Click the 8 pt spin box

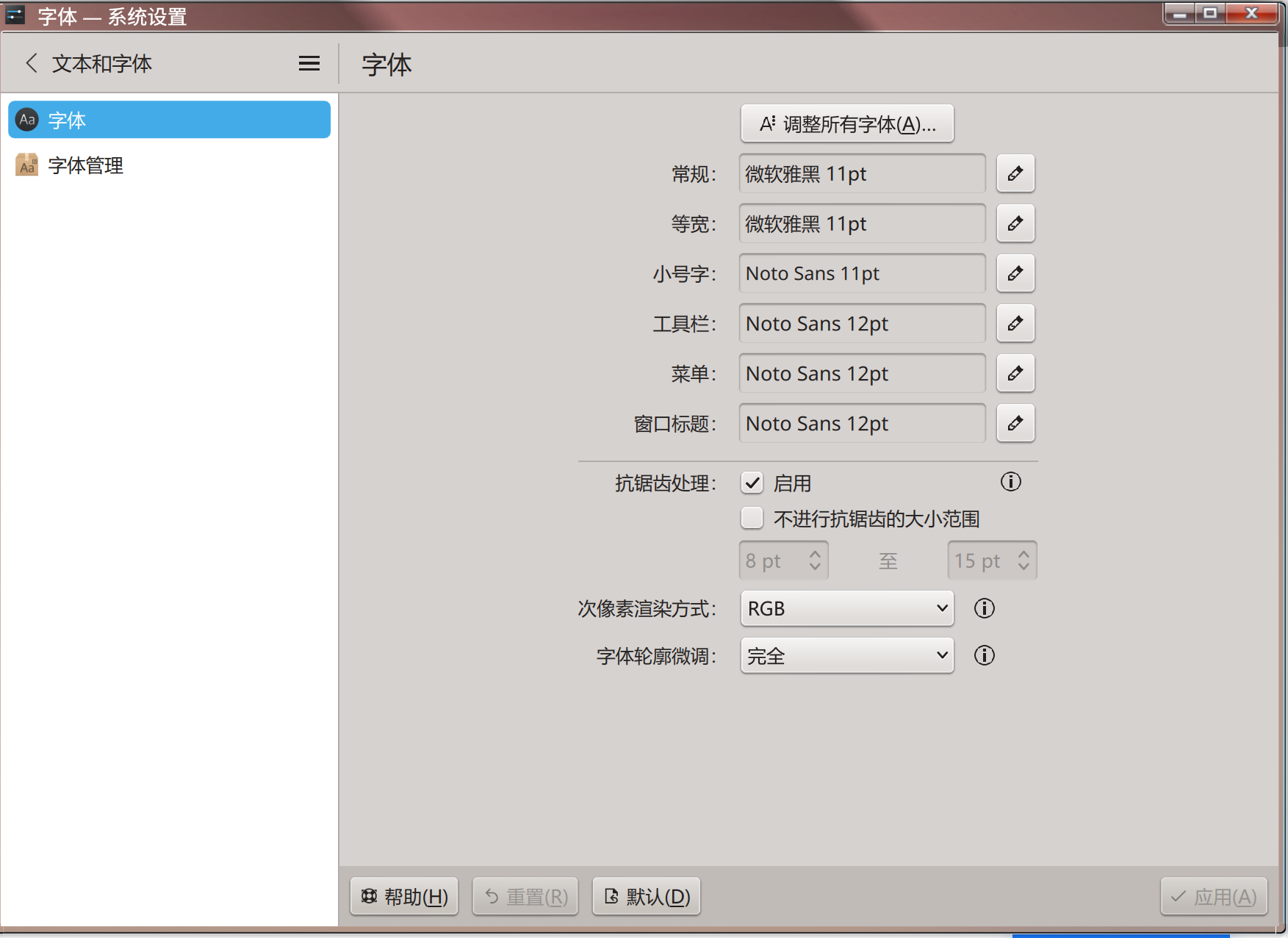point(784,560)
